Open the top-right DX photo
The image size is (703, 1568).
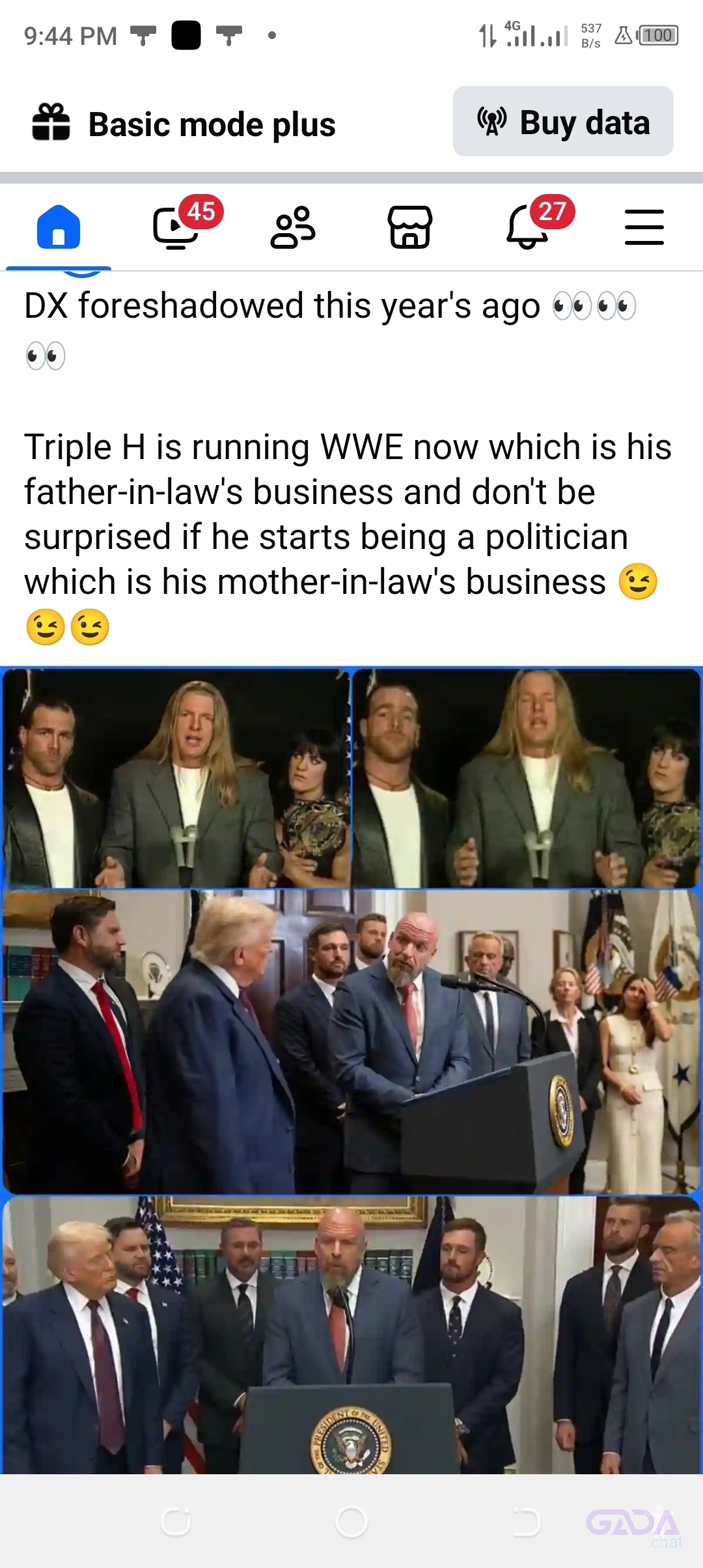(x=527, y=778)
